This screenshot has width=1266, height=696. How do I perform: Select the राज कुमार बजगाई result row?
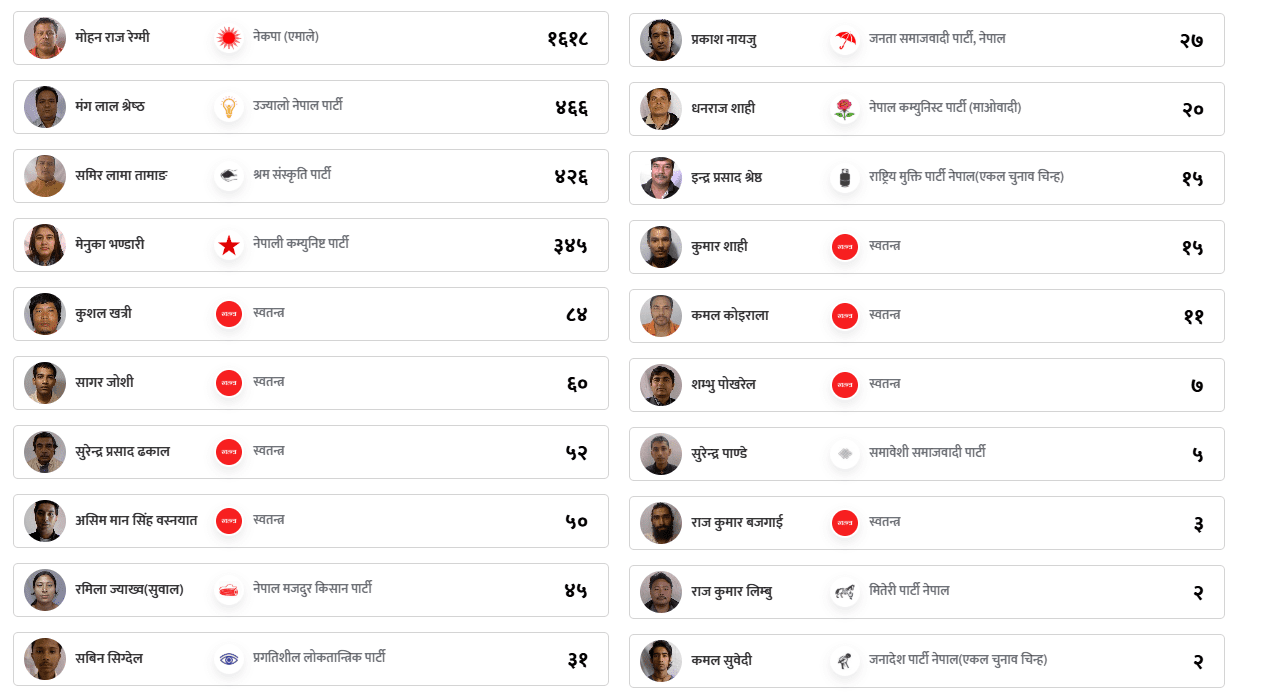tap(1000, 523)
